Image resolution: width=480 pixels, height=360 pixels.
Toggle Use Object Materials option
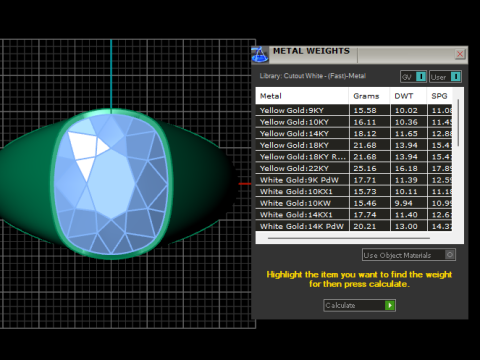(409, 255)
